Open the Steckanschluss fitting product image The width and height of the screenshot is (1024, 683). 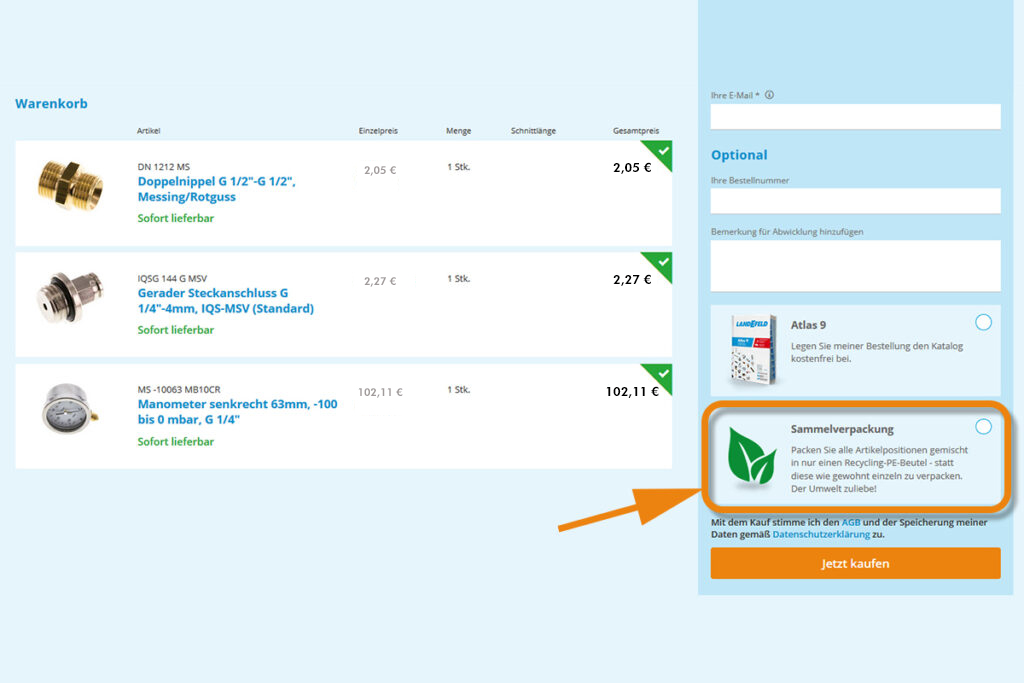coord(70,297)
